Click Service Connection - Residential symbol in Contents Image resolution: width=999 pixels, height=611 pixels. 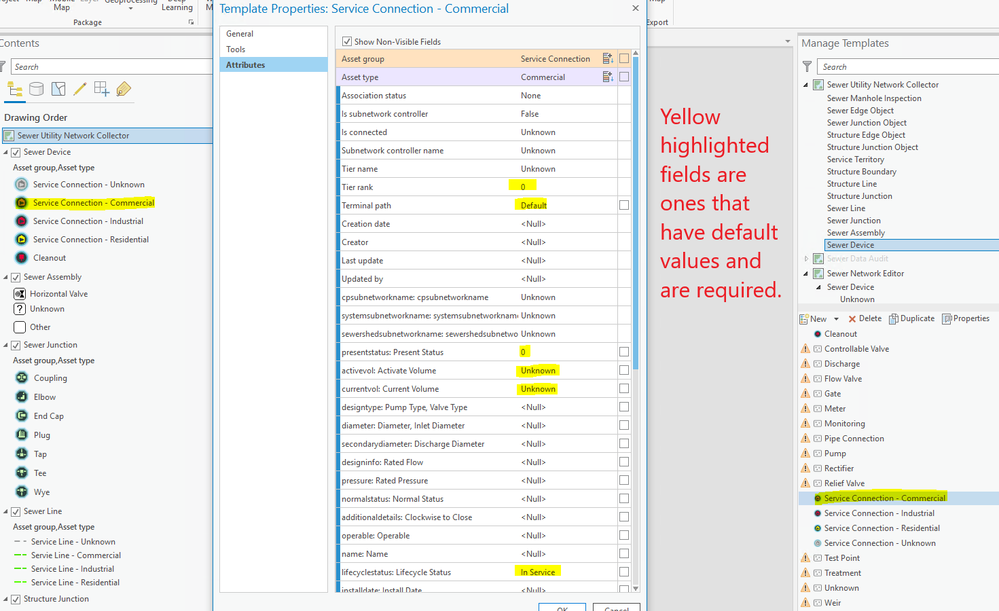[22, 240]
